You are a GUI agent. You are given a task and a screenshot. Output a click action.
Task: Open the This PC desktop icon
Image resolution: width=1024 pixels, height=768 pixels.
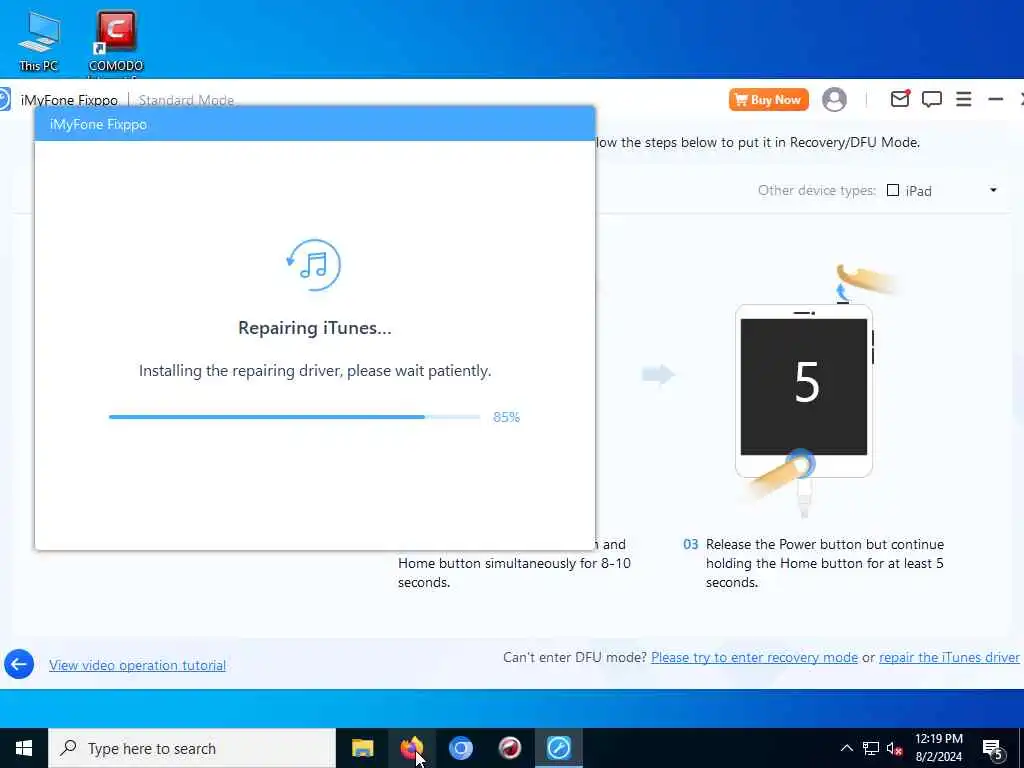39,40
